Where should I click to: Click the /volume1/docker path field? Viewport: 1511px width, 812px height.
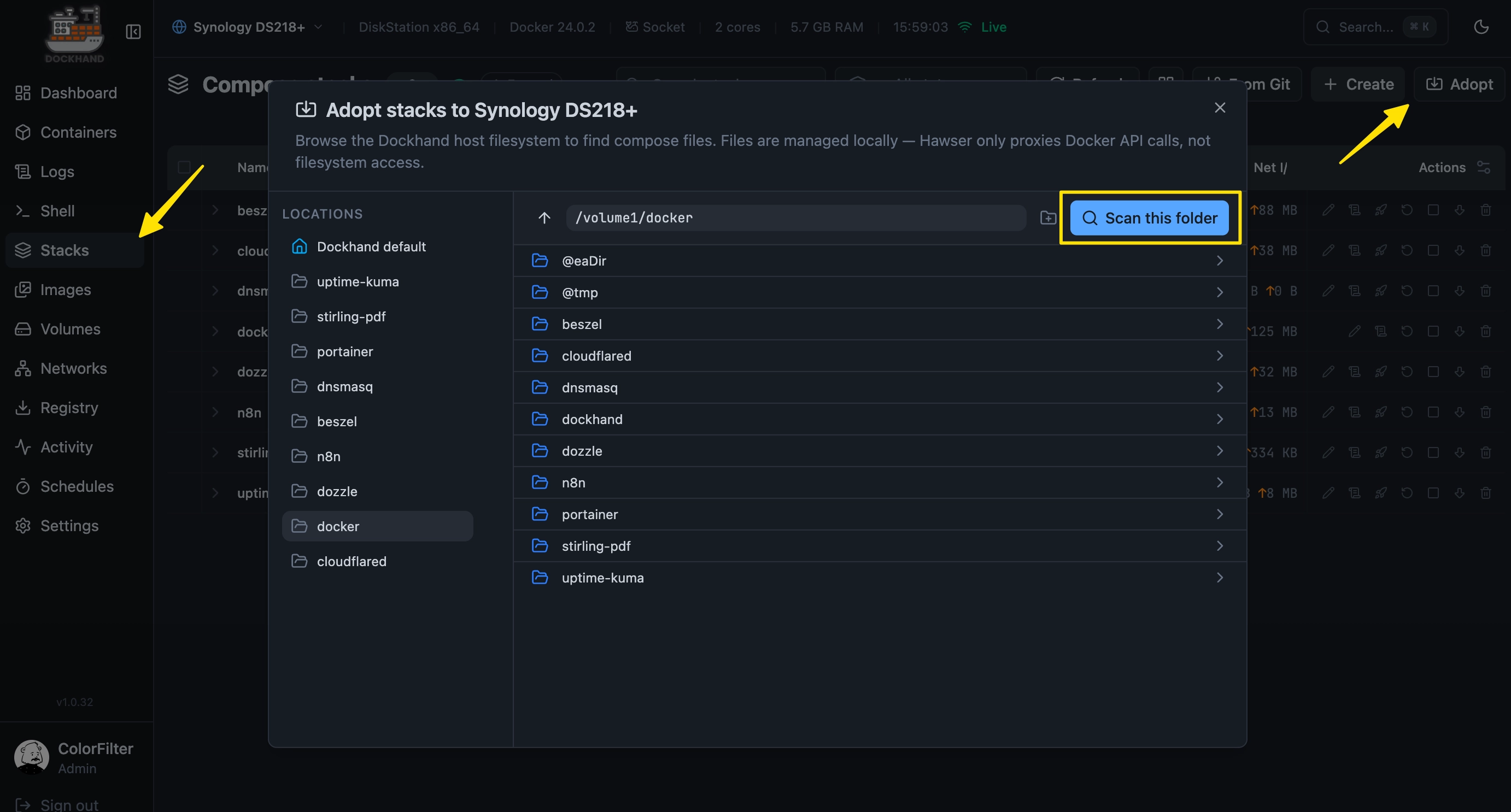click(796, 218)
